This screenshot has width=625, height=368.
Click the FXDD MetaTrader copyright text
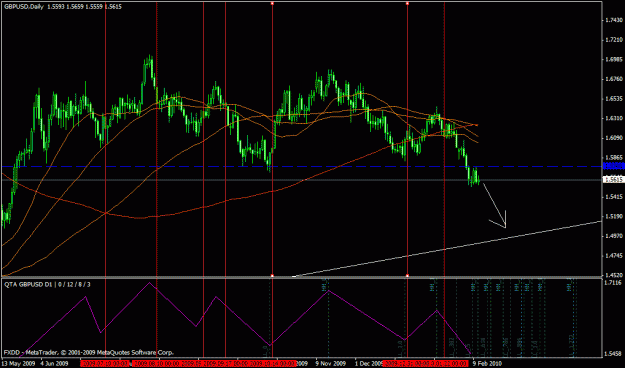point(88,353)
